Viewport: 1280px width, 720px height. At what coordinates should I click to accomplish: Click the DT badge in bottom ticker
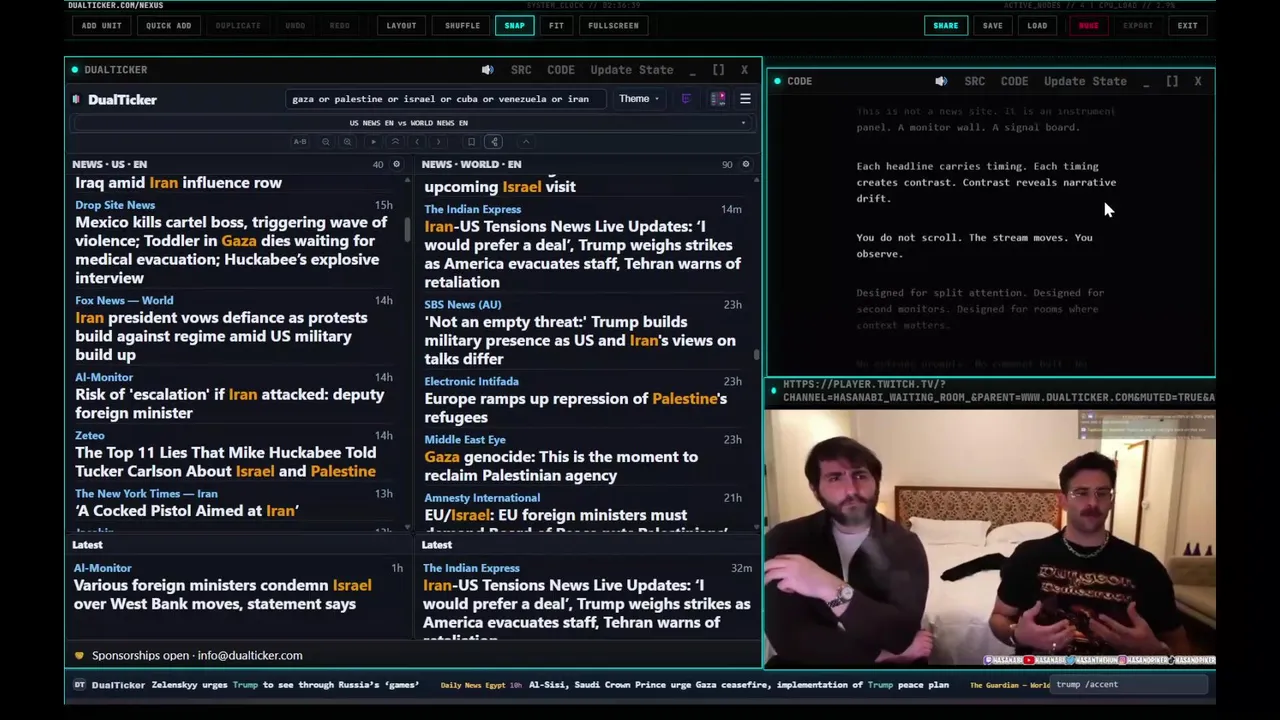point(79,685)
